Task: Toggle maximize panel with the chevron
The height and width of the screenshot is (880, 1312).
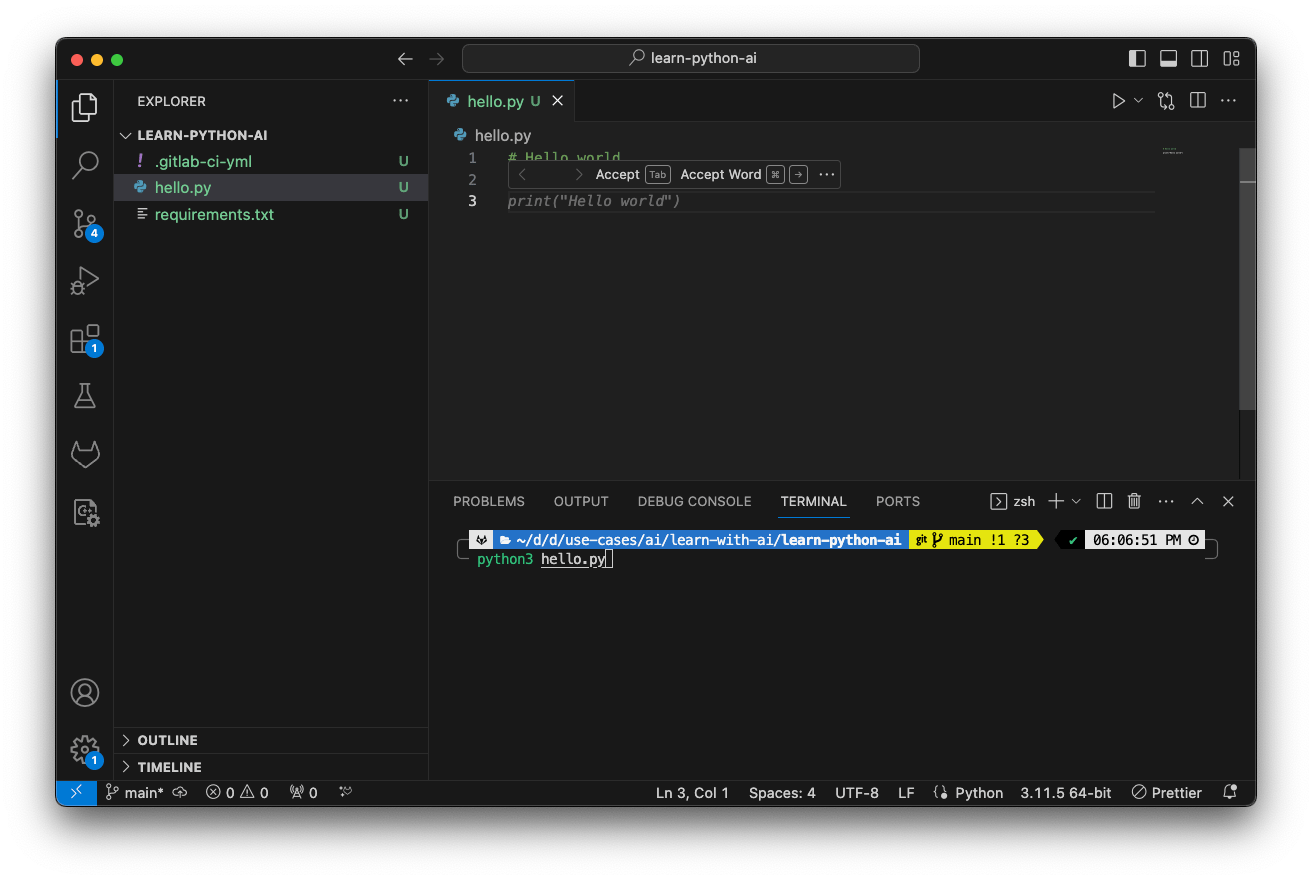Action: pyautogui.click(x=1197, y=501)
